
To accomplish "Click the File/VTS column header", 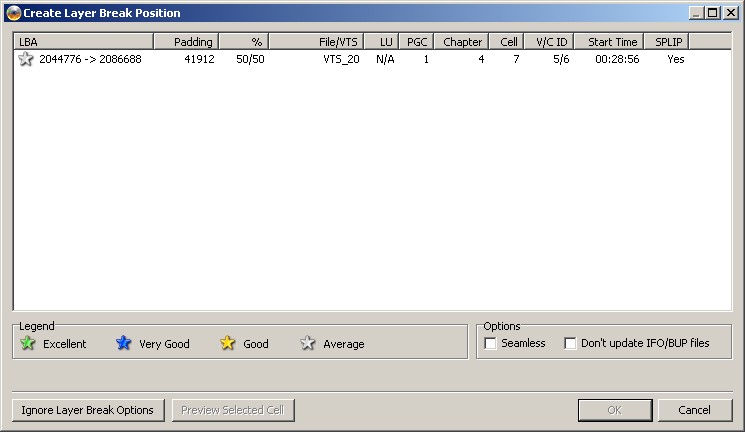I will click(x=316, y=42).
